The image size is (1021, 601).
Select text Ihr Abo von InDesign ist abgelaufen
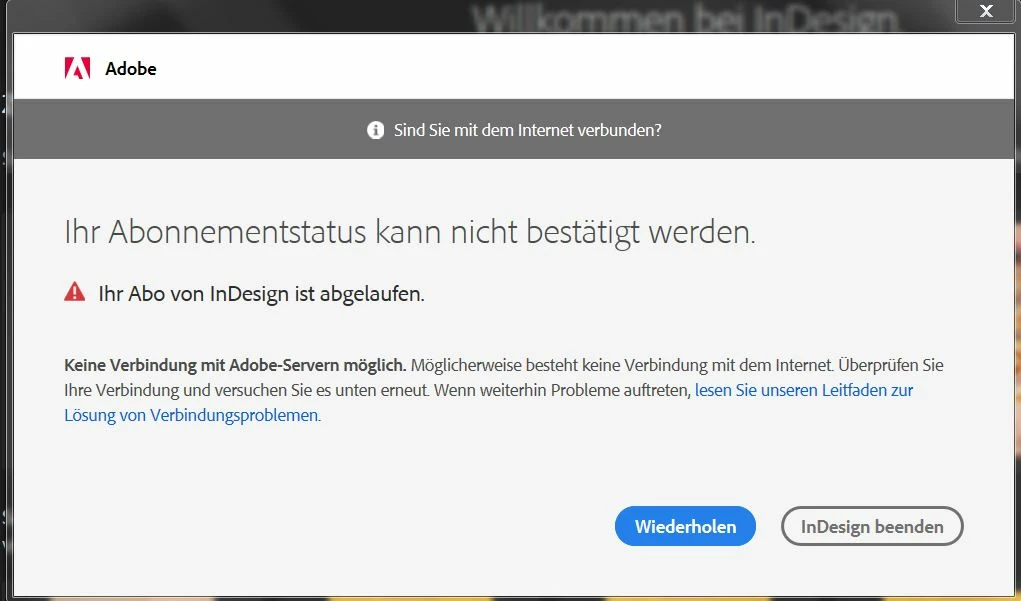261,294
